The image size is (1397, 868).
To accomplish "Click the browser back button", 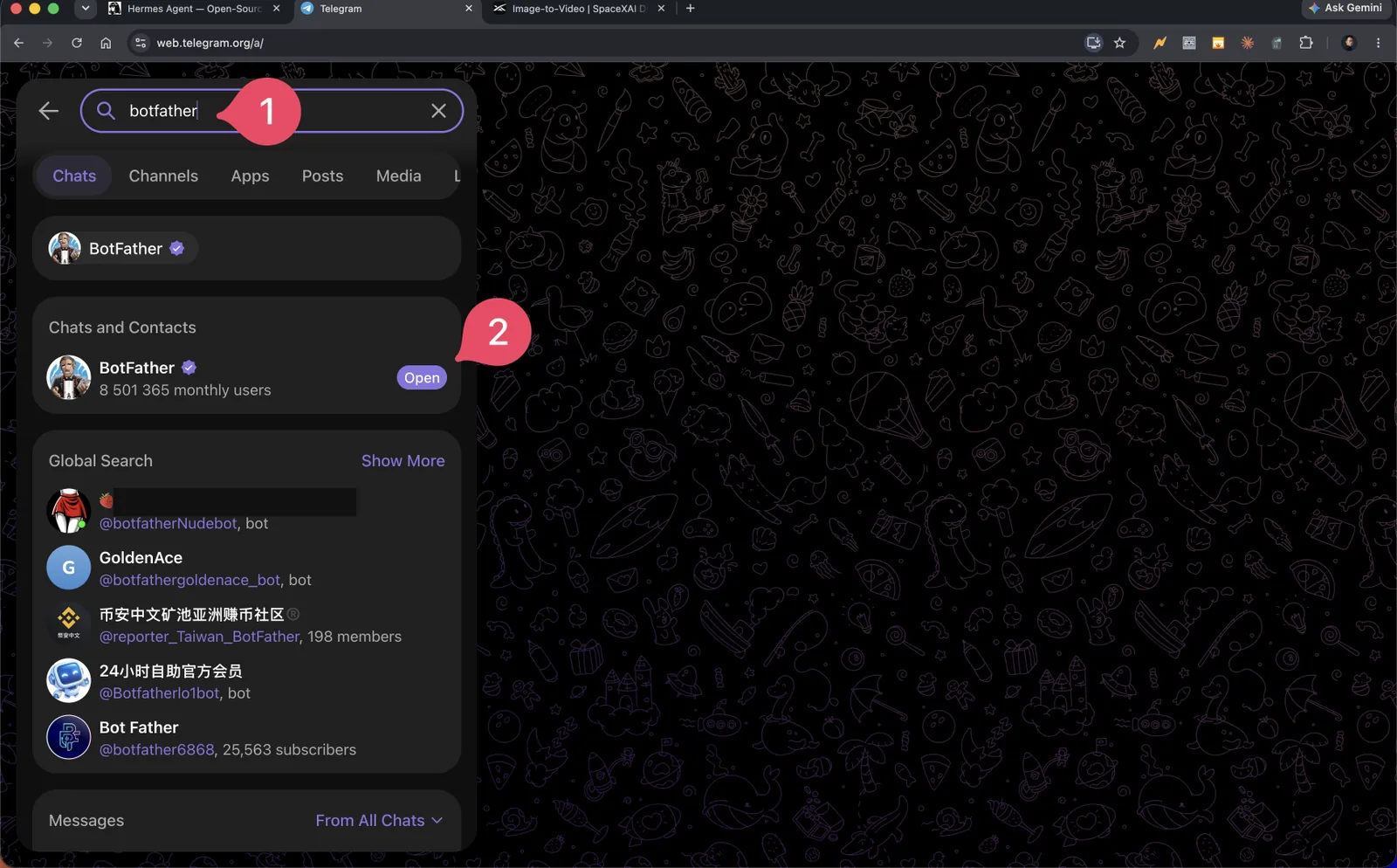I will [x=18, y=43].
